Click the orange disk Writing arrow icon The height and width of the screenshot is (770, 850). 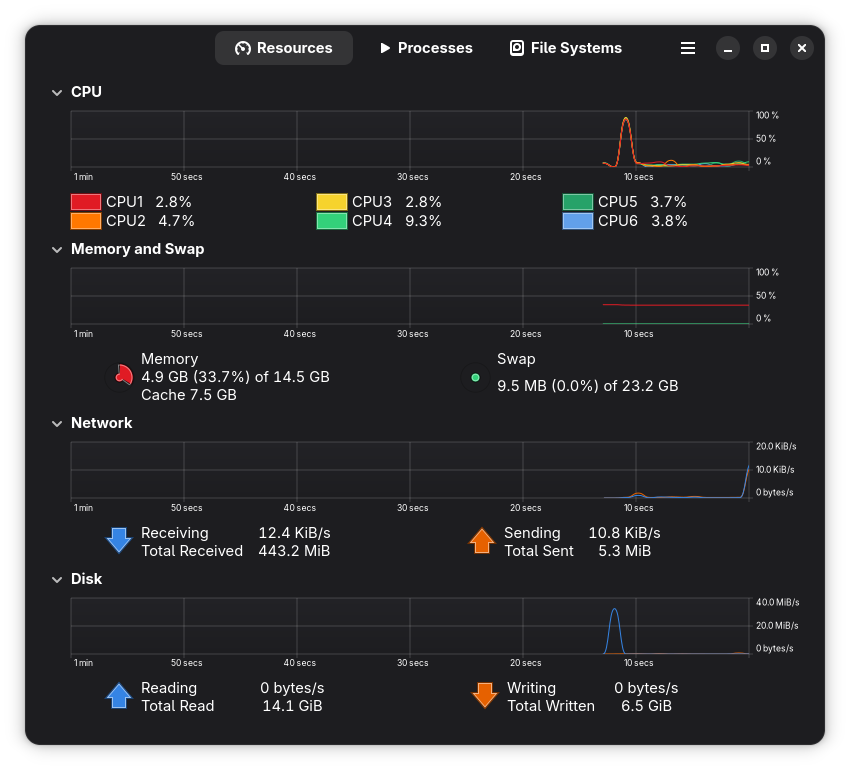click(485, 696)
